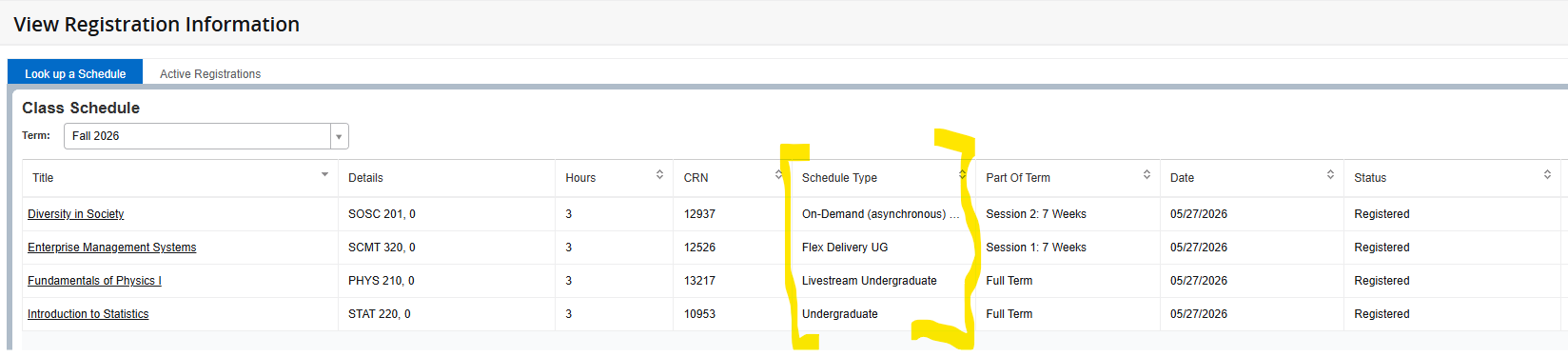
Task: Sort by Hours column sort icon
Action: coord(659,175)
